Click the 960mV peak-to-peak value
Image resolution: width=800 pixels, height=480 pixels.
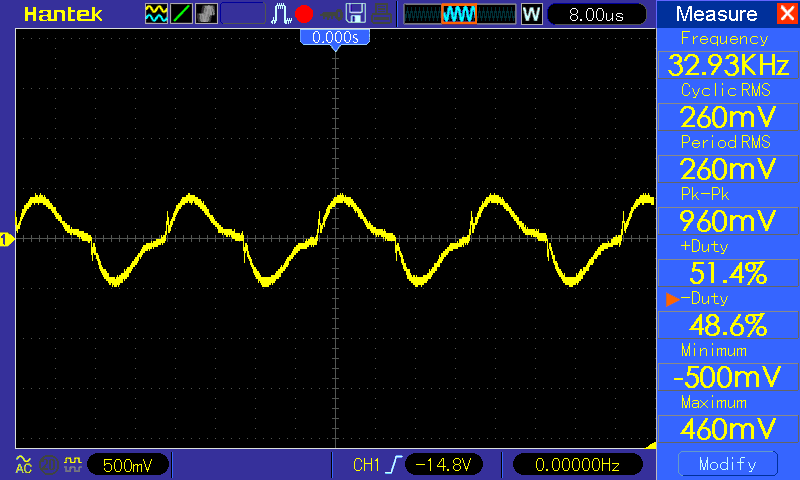pos(728,221)
